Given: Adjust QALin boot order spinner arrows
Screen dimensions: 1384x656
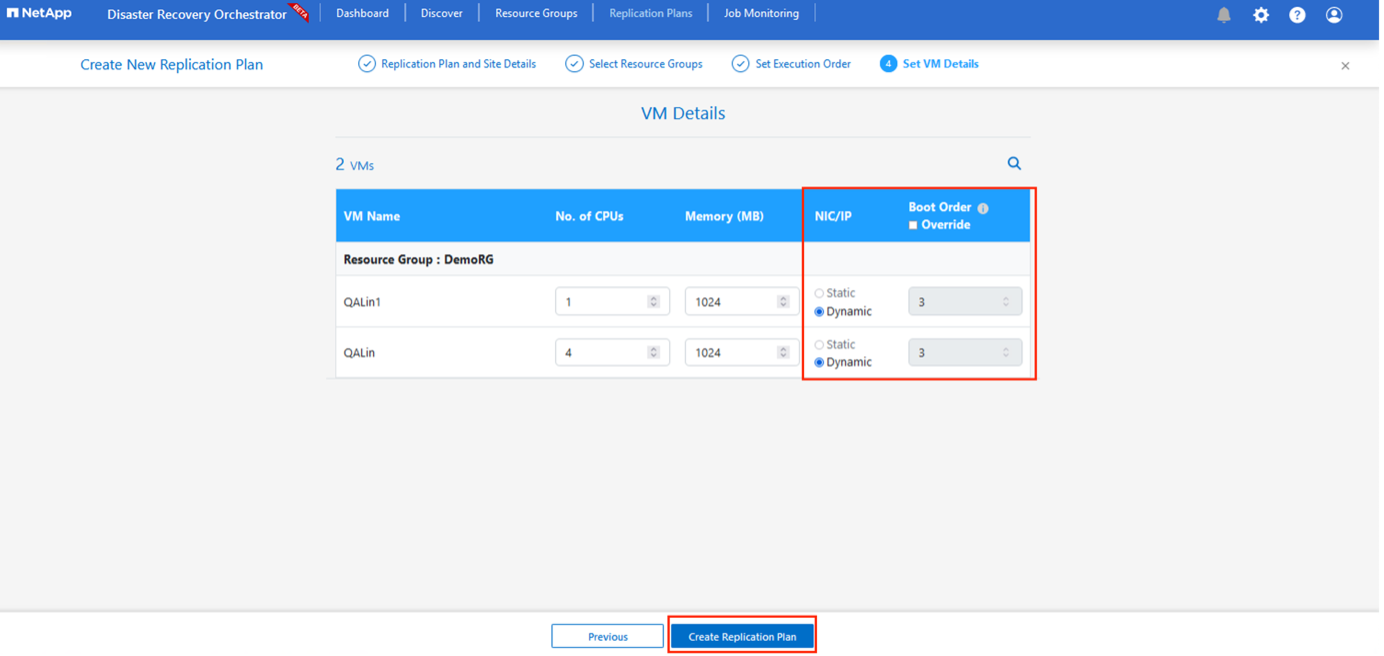Looking at the screenshot, I should coord(1006,352).
